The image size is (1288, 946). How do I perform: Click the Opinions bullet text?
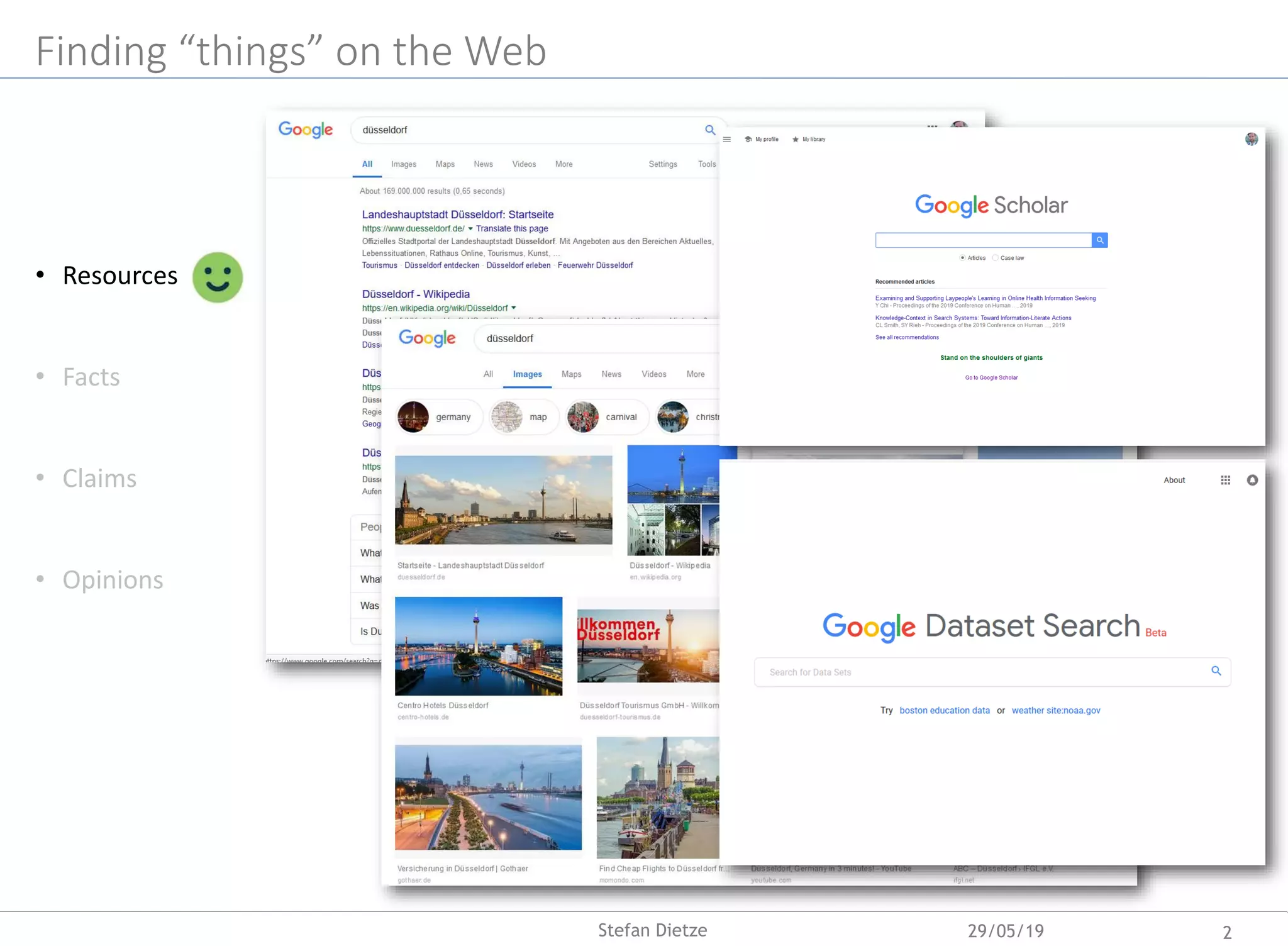[x=113, y=580]
